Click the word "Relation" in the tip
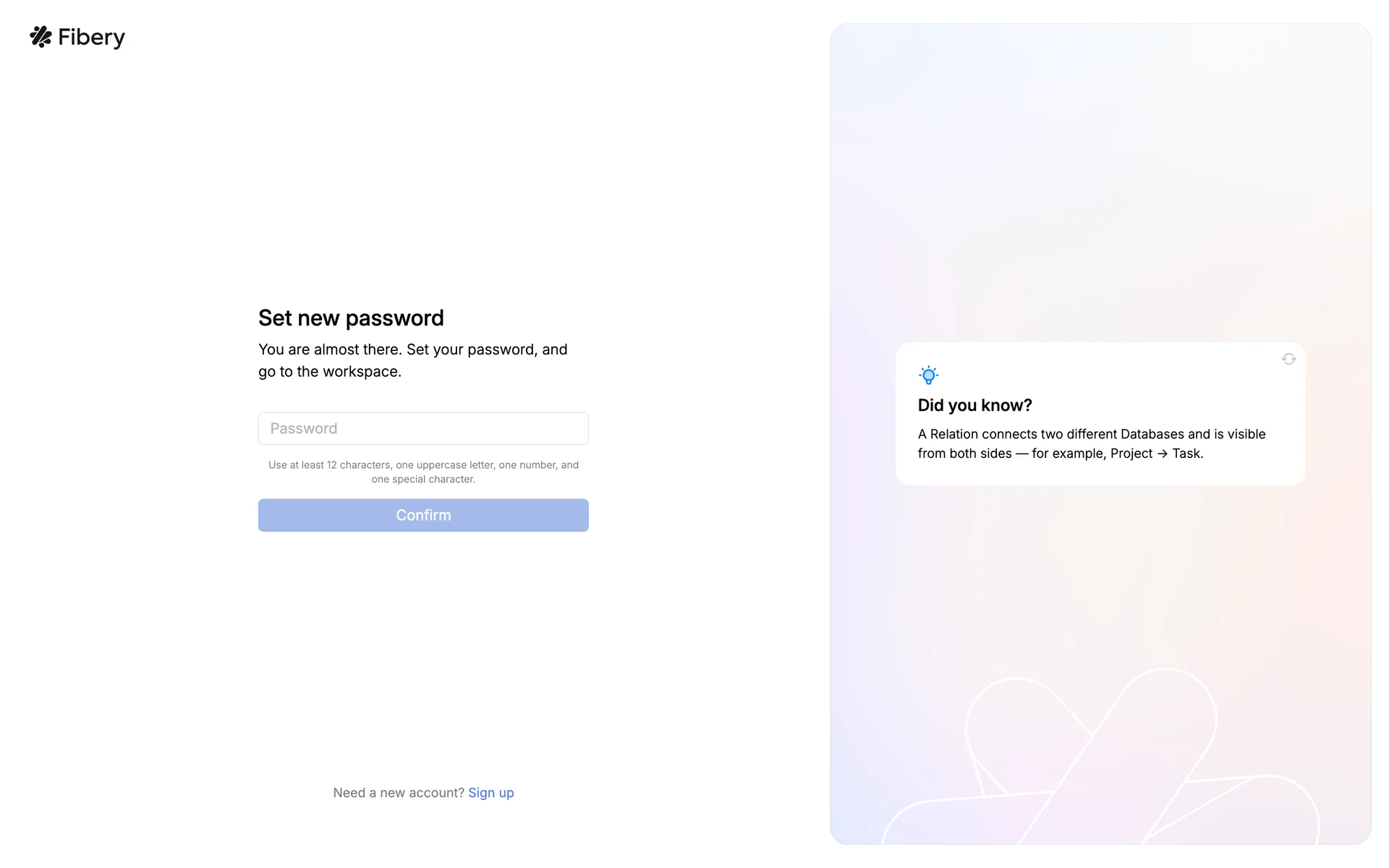 click(953, 434)
